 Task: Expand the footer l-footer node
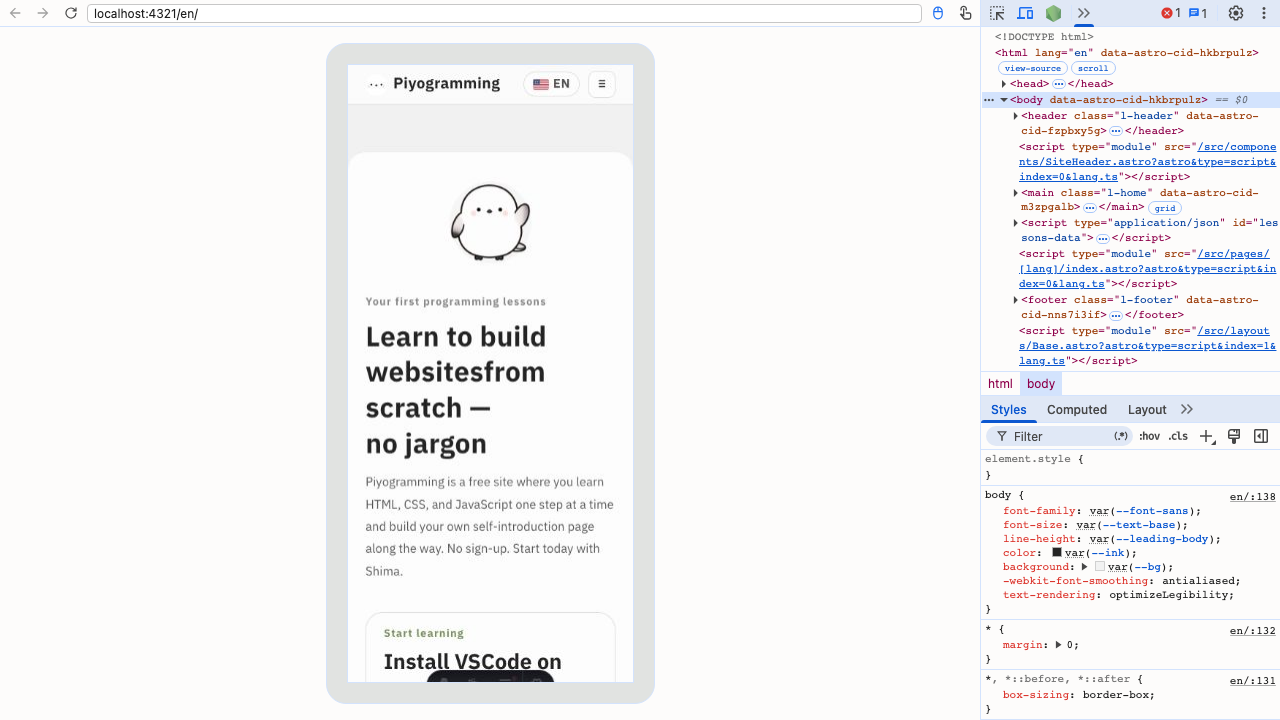pos(1016,300)
